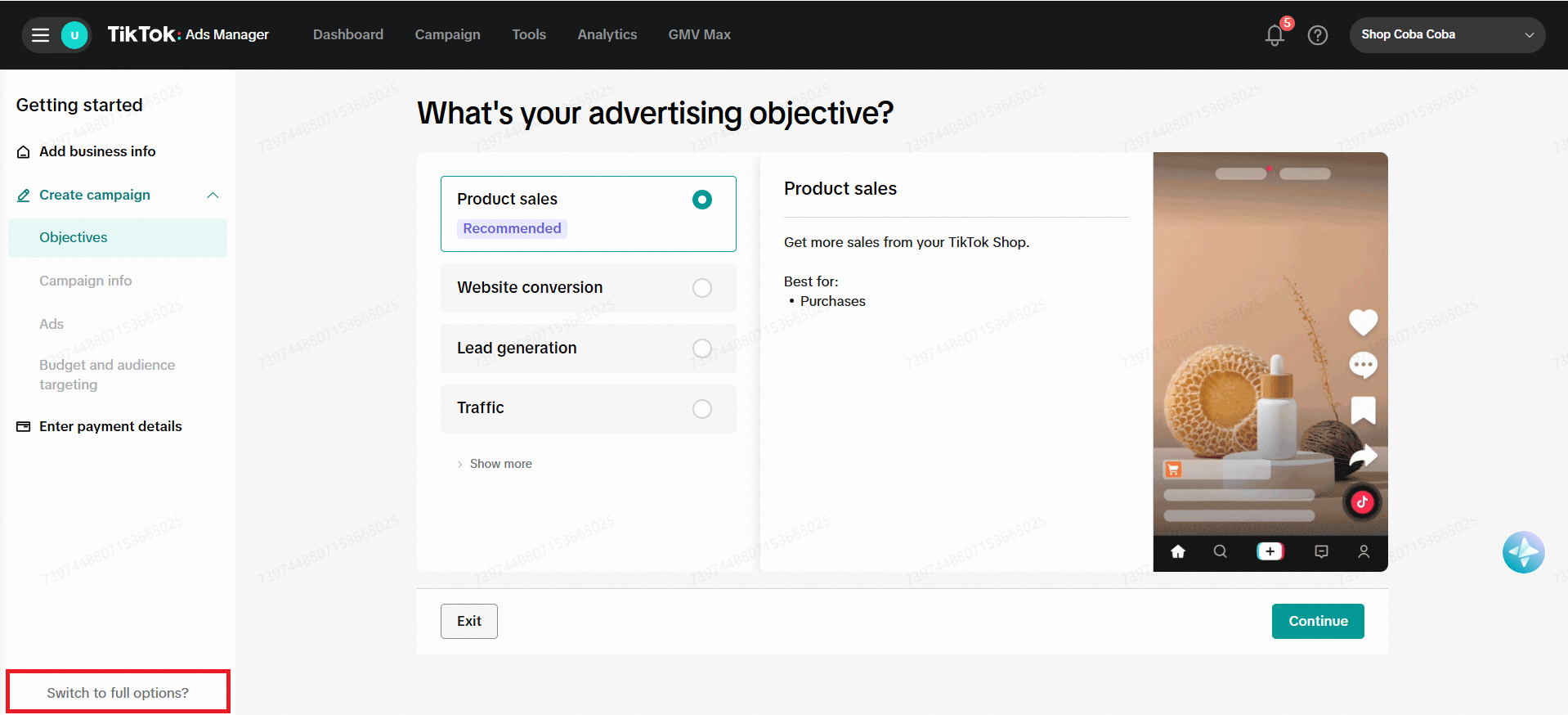
Task: Select the Product sales radio button
Action: (701, 200)
